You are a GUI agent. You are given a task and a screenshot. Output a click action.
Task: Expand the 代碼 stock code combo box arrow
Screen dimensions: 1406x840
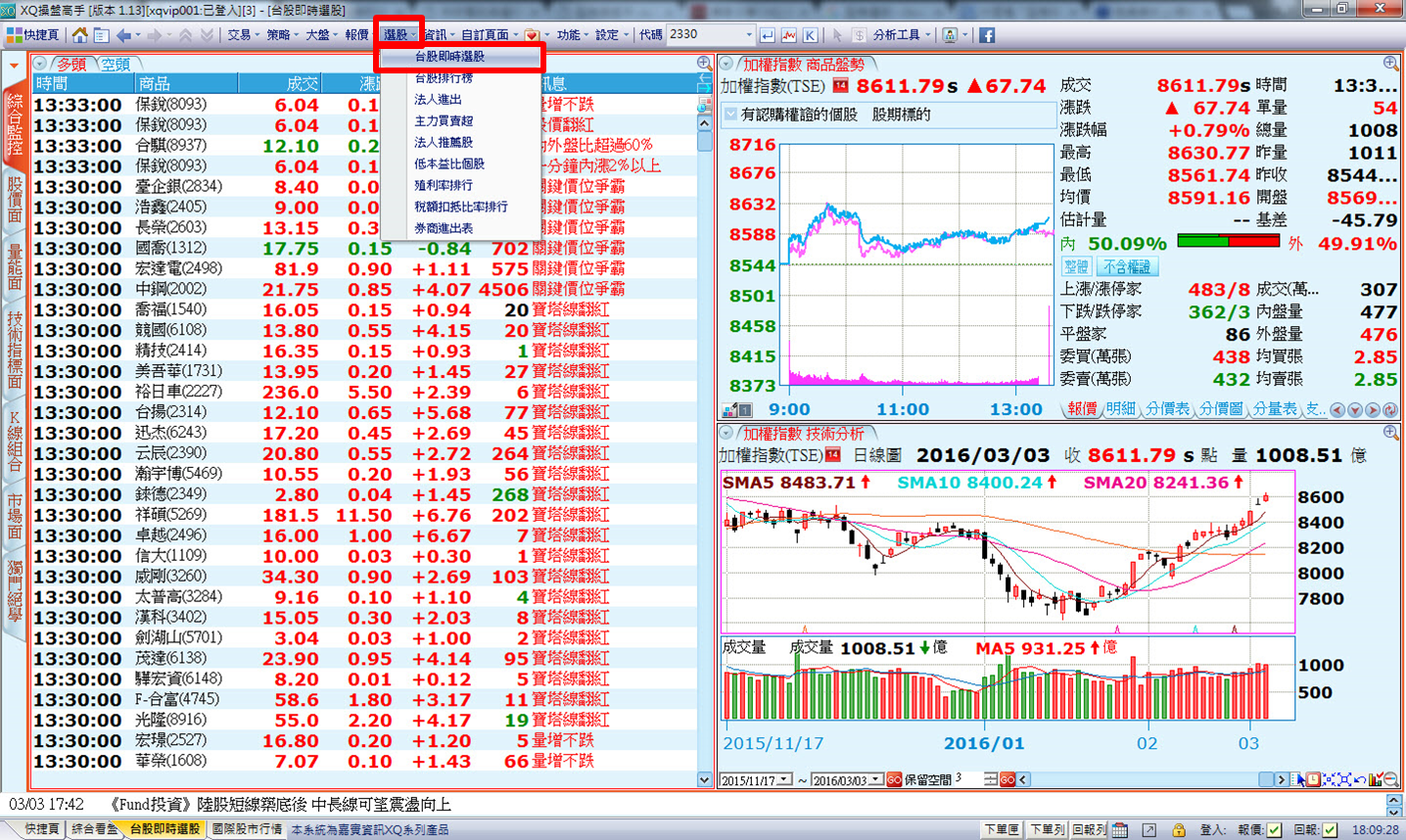[749, 34]
